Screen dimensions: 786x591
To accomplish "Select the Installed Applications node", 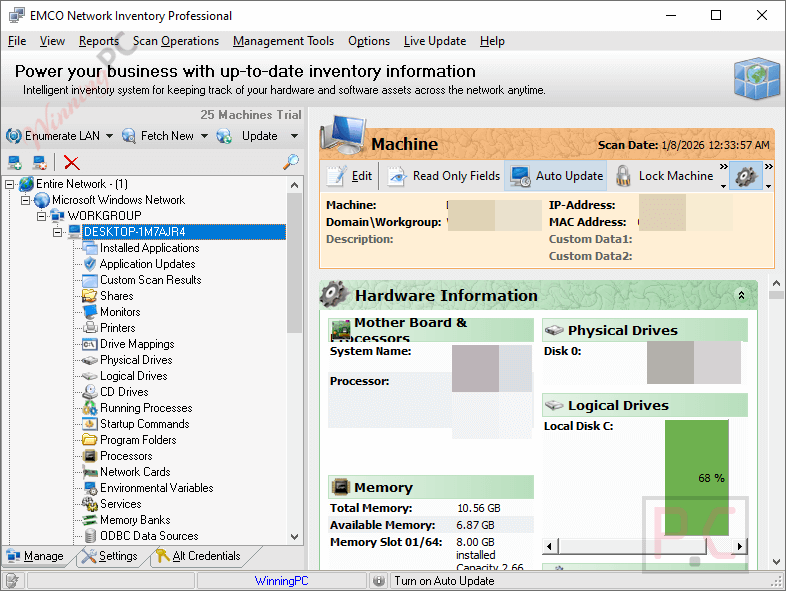I will (x=149, y=248).
